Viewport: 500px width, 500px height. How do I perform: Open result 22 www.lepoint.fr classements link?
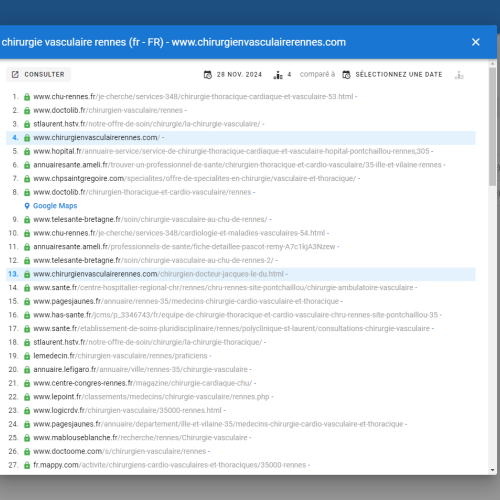point(151,397)
